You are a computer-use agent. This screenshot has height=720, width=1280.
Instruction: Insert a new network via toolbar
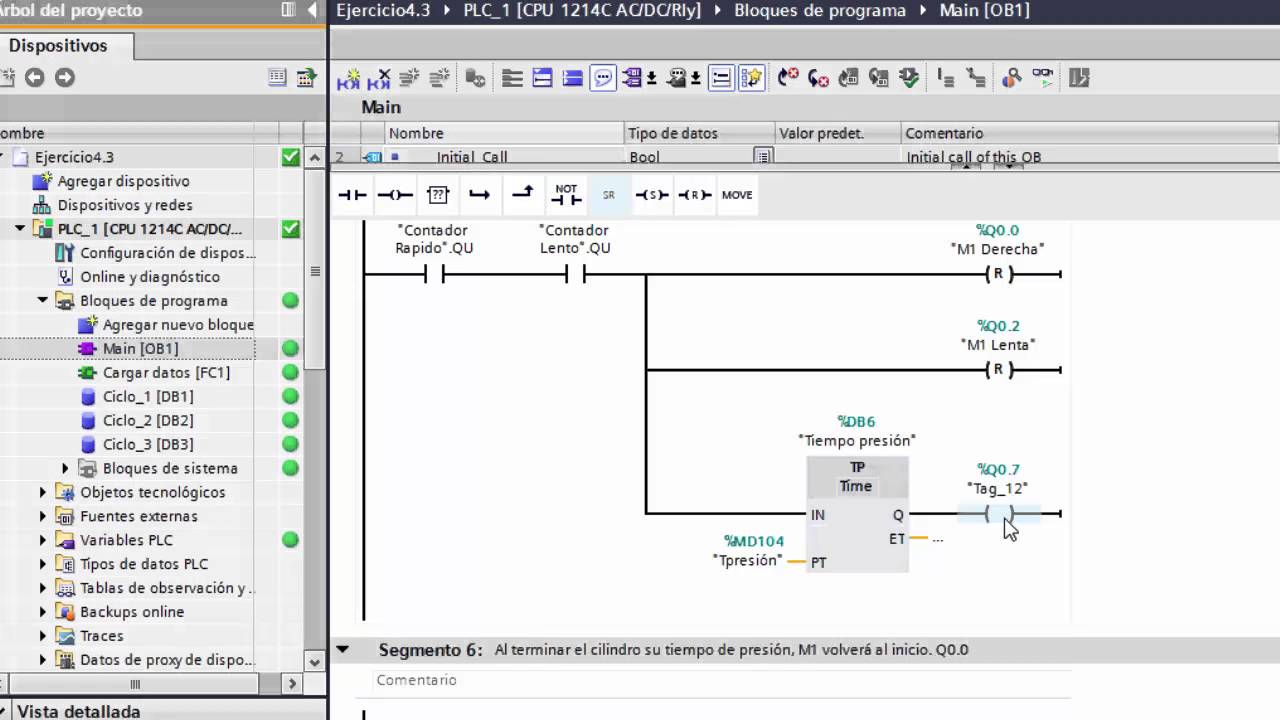[349, 78]
